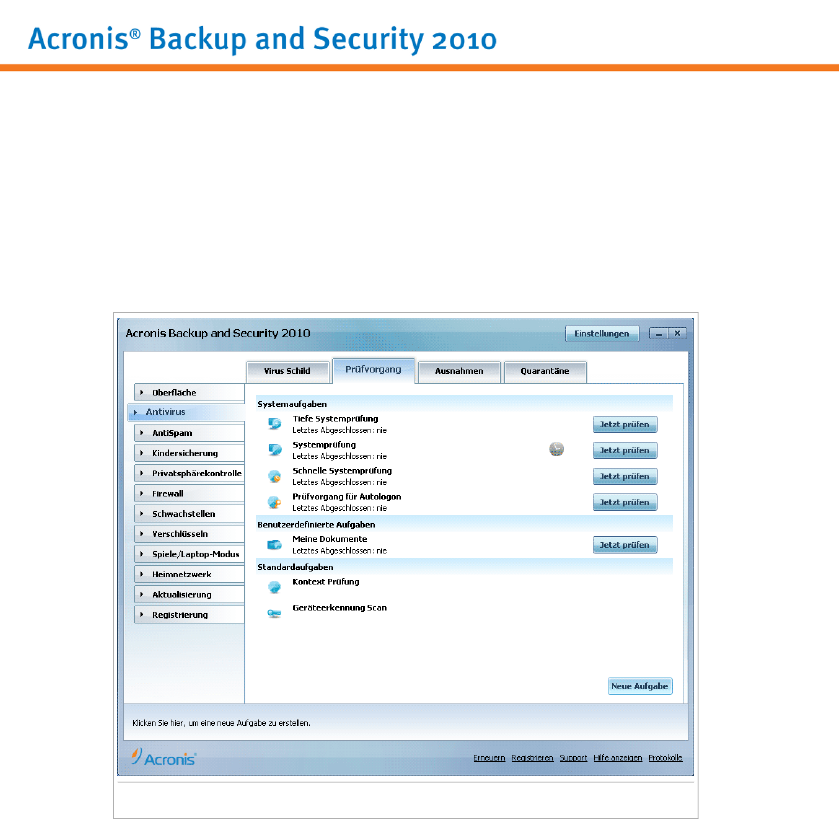The image size is (839, 819).
Task: Click the Erneuern link
Action: tap(489, 758)
